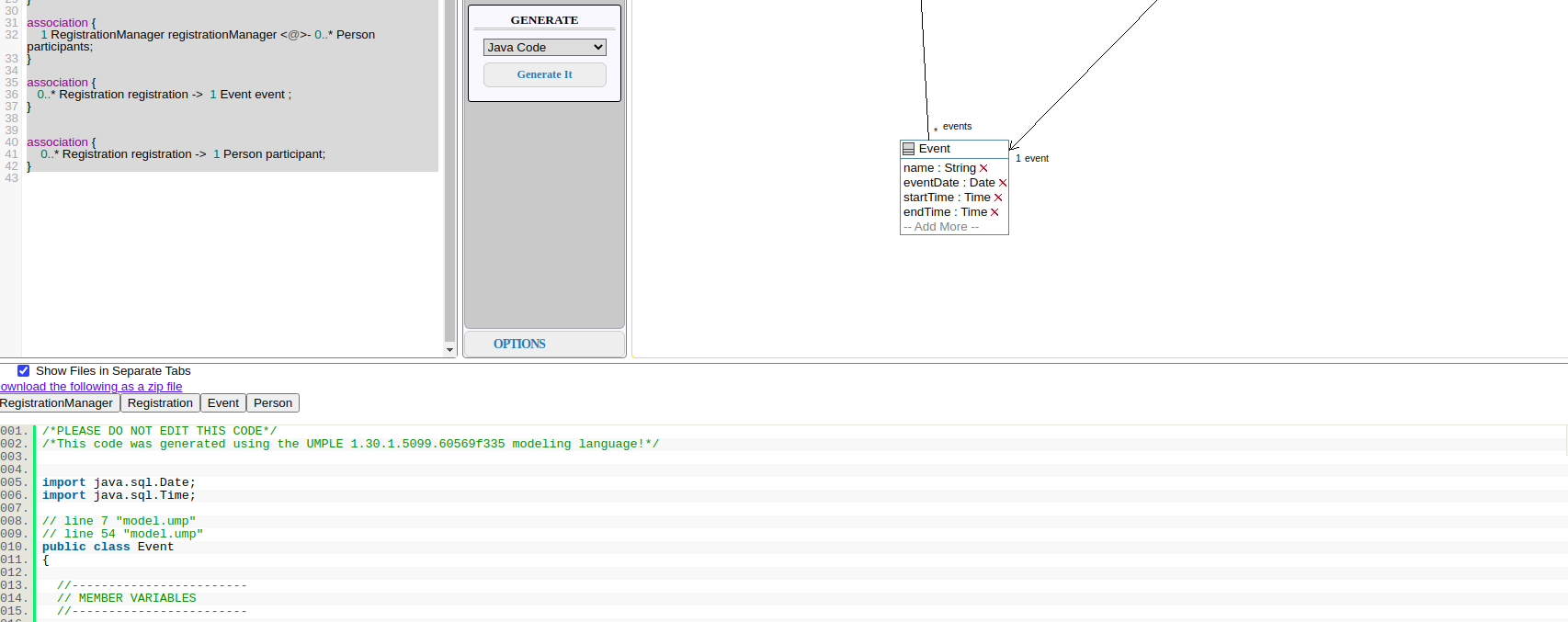The height and width of the screenshot is (622, 1568).
Task: Delete the eventDate : Date attribute
Action: coord(1003,183)
